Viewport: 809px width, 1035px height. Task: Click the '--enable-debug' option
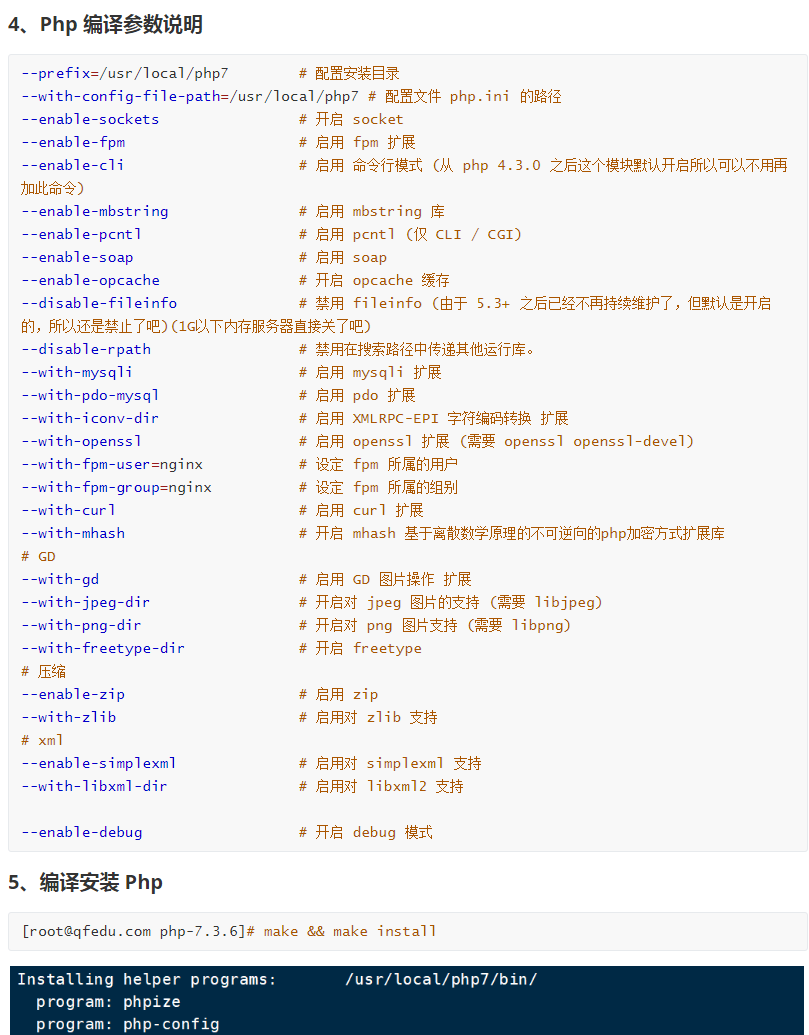pos(82,832)
